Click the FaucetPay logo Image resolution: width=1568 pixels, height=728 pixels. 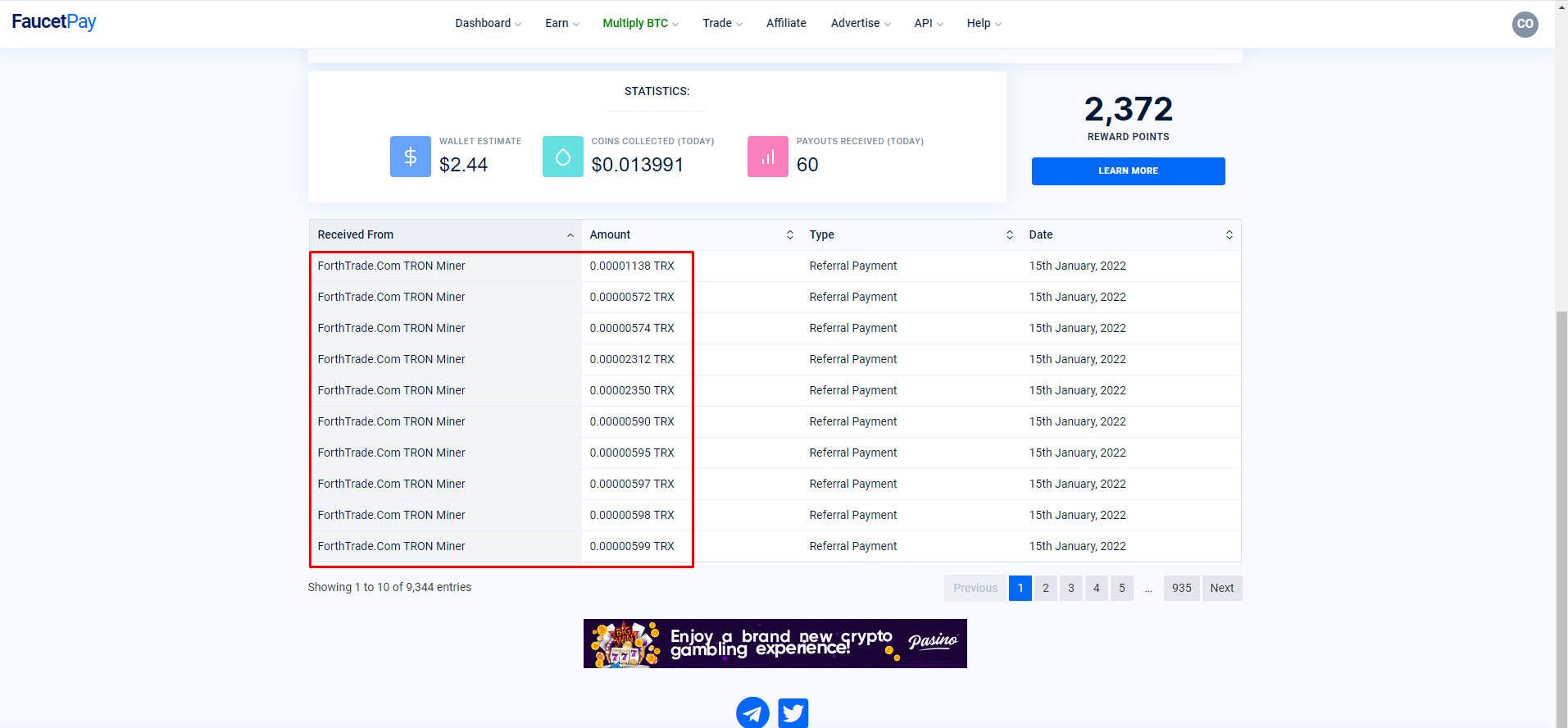pyautogui.click(x=54, y=22)
